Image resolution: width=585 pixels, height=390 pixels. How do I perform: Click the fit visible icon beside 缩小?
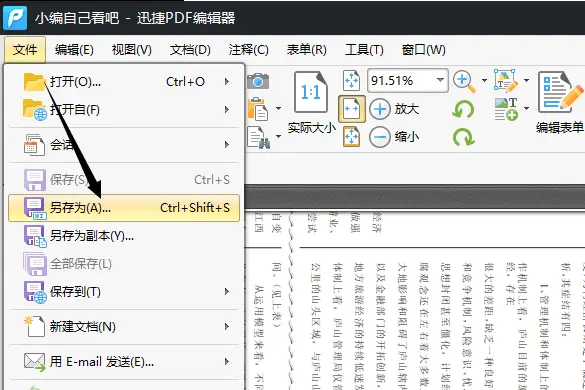point(351,137)
